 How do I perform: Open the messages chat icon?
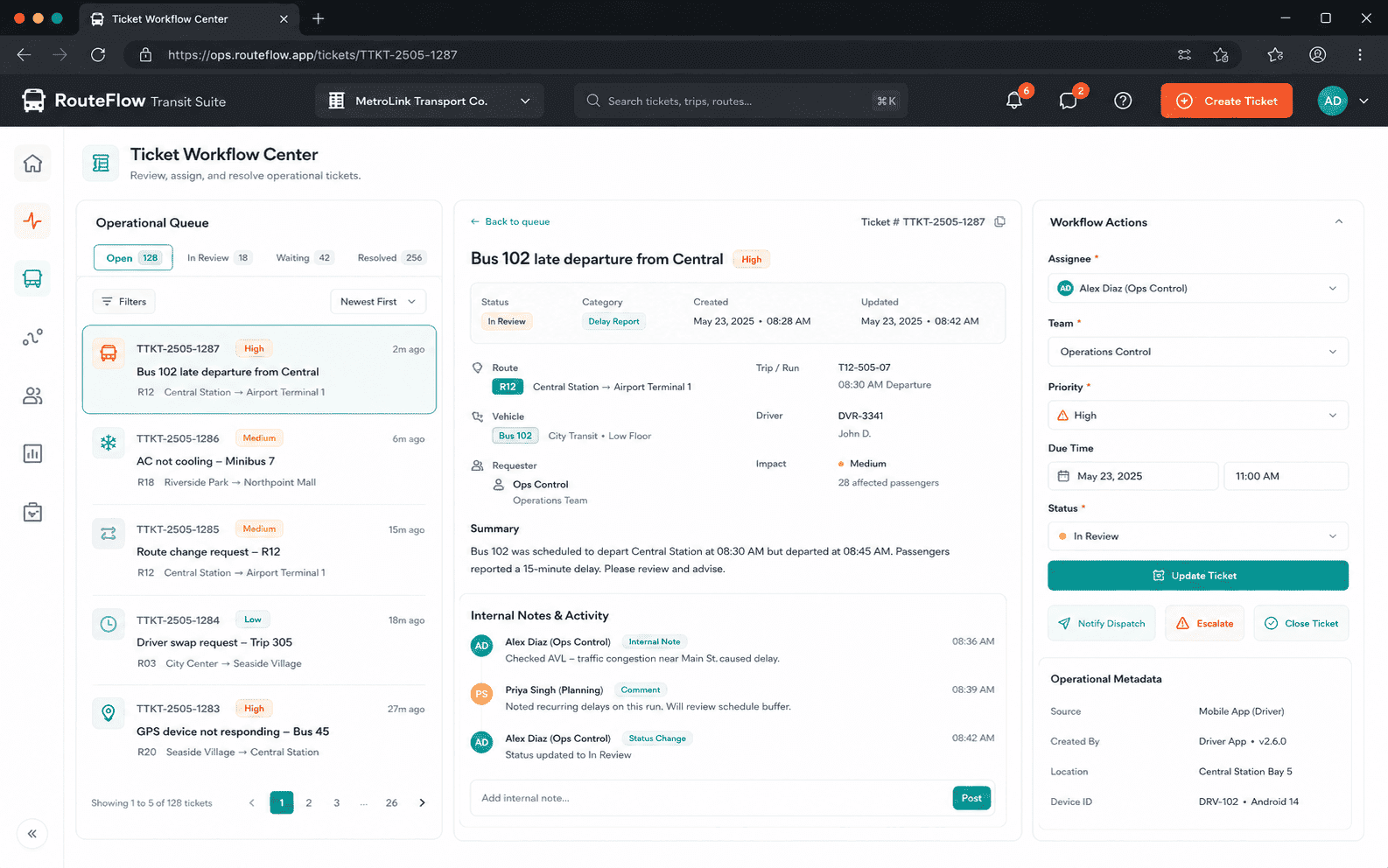[1068, 101]
